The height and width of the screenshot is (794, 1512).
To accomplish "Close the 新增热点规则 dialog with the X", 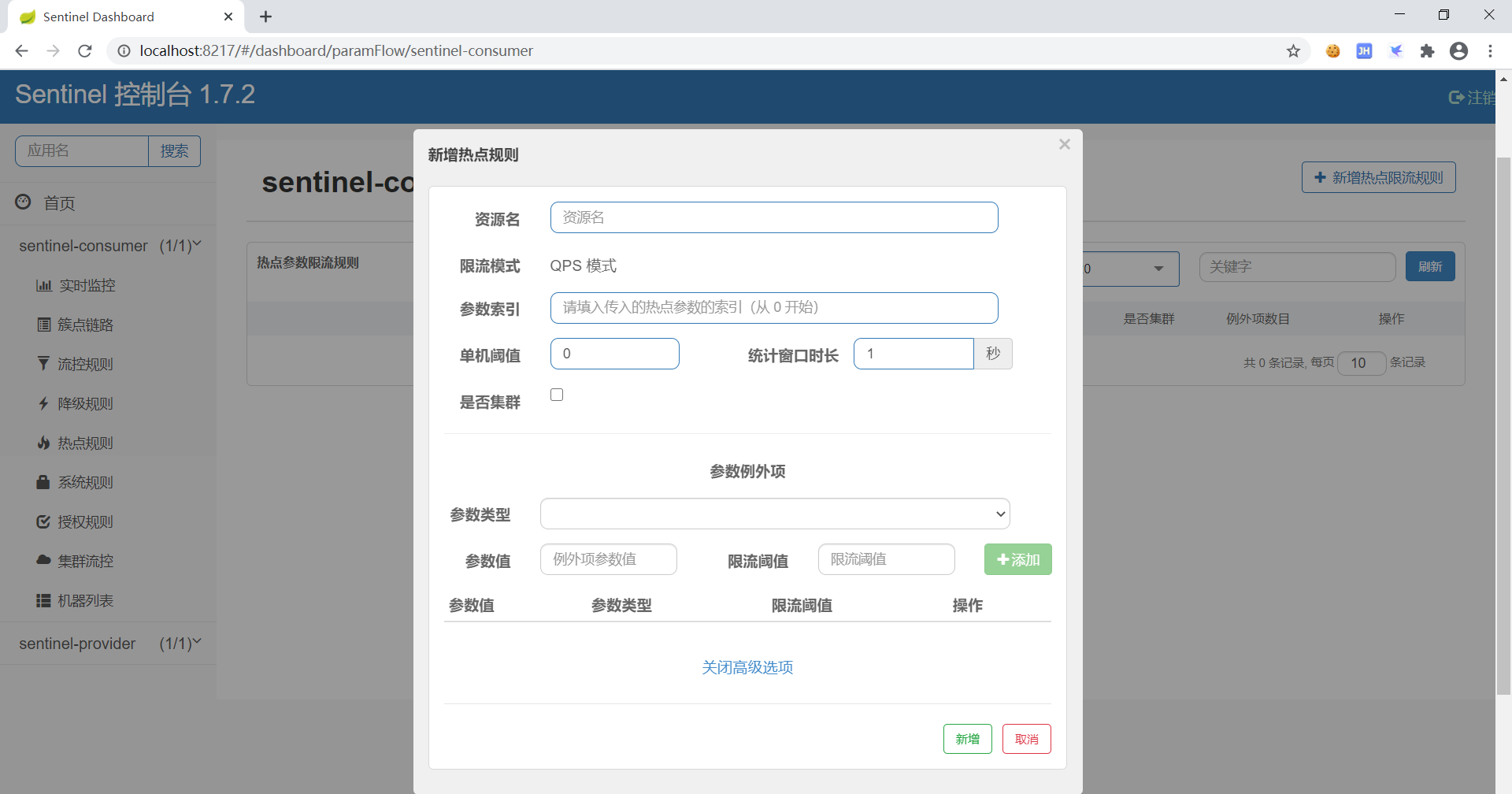I will (x=1065, y=144).
